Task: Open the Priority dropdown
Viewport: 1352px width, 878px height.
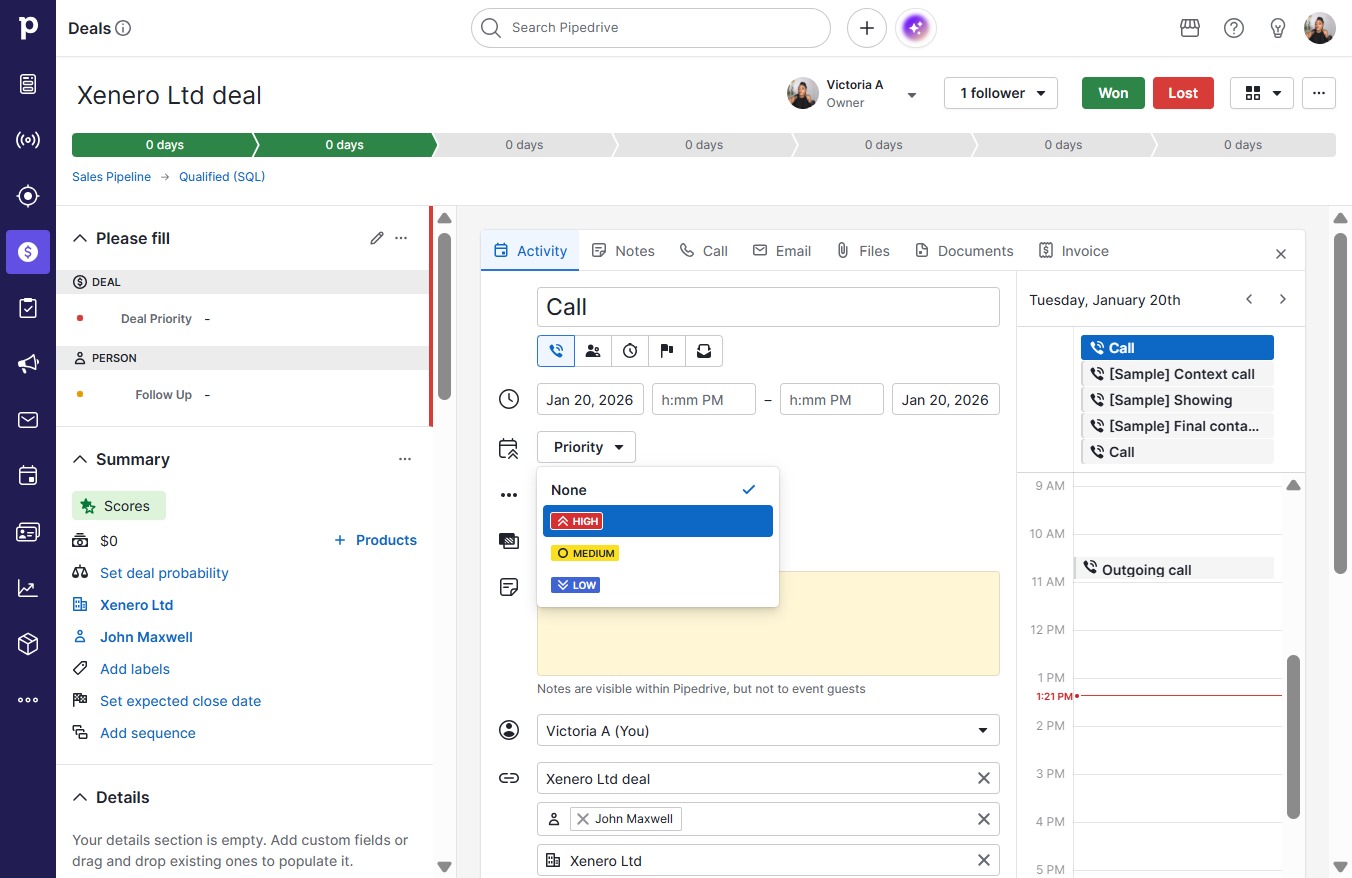Action: click(586, 447)
